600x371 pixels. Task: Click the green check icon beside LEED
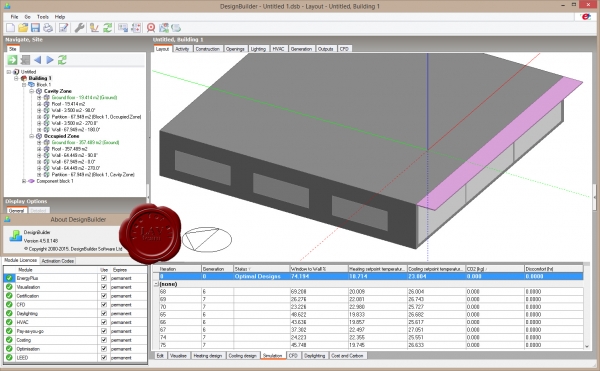coord(9,358)
